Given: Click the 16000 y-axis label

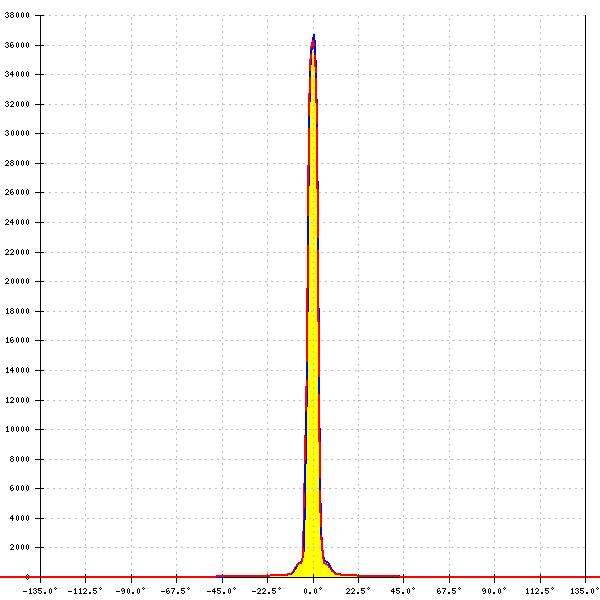Looking at the screenshot, I should tap(17, 340).
